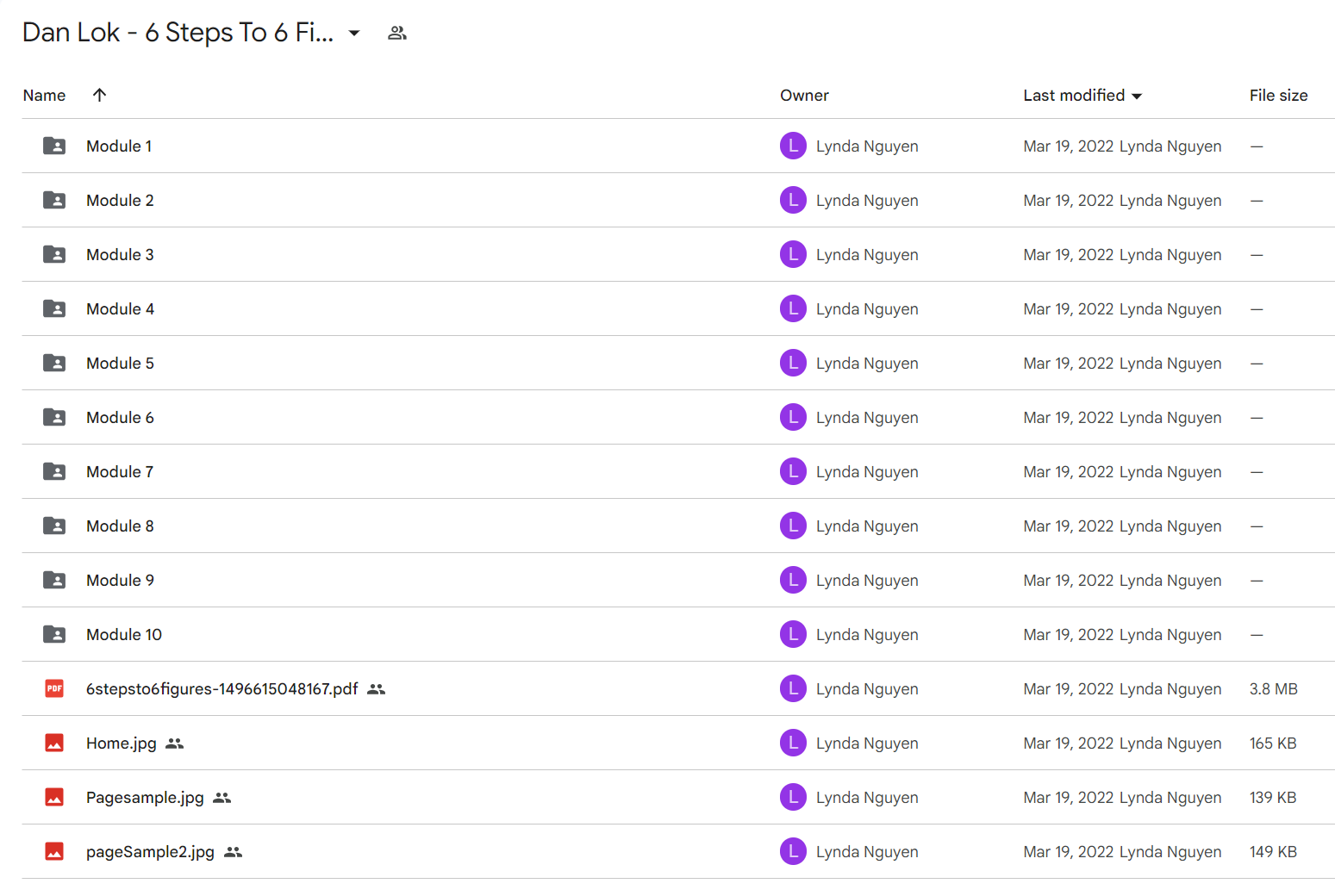Viewport: 1335px width, 896px height.
Task: Select the Module 8 folder name
Action: (x=120, y=526)
